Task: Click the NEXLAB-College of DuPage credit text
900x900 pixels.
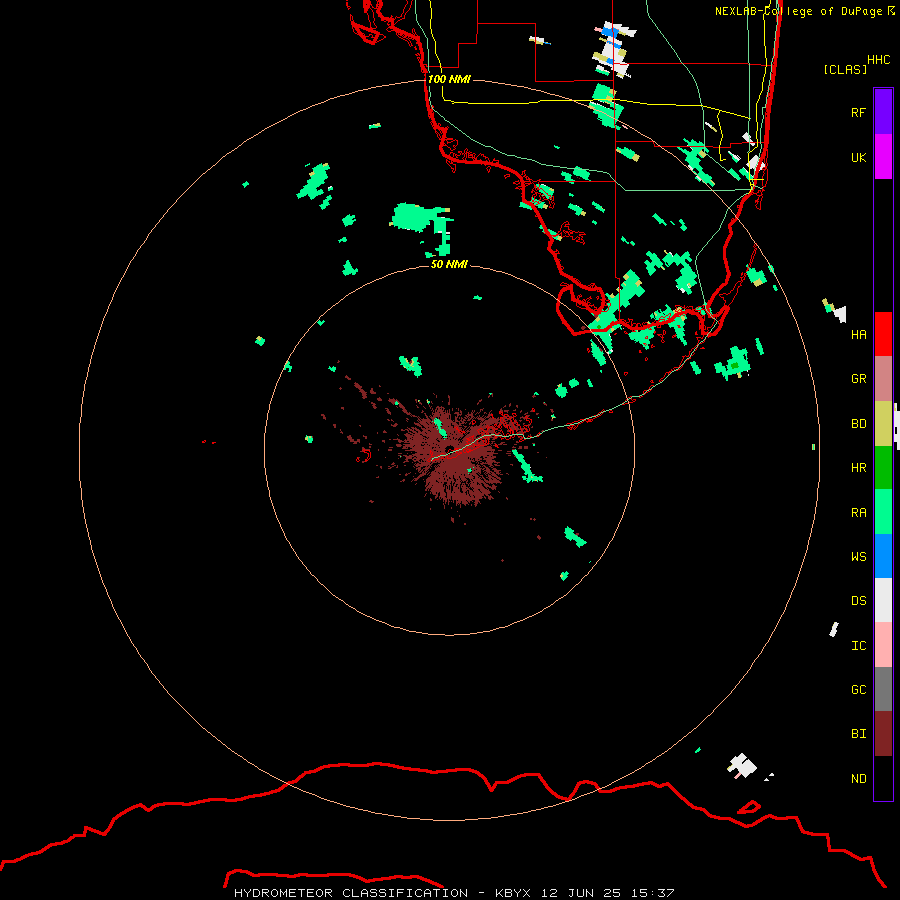Action: coord(798,11)
